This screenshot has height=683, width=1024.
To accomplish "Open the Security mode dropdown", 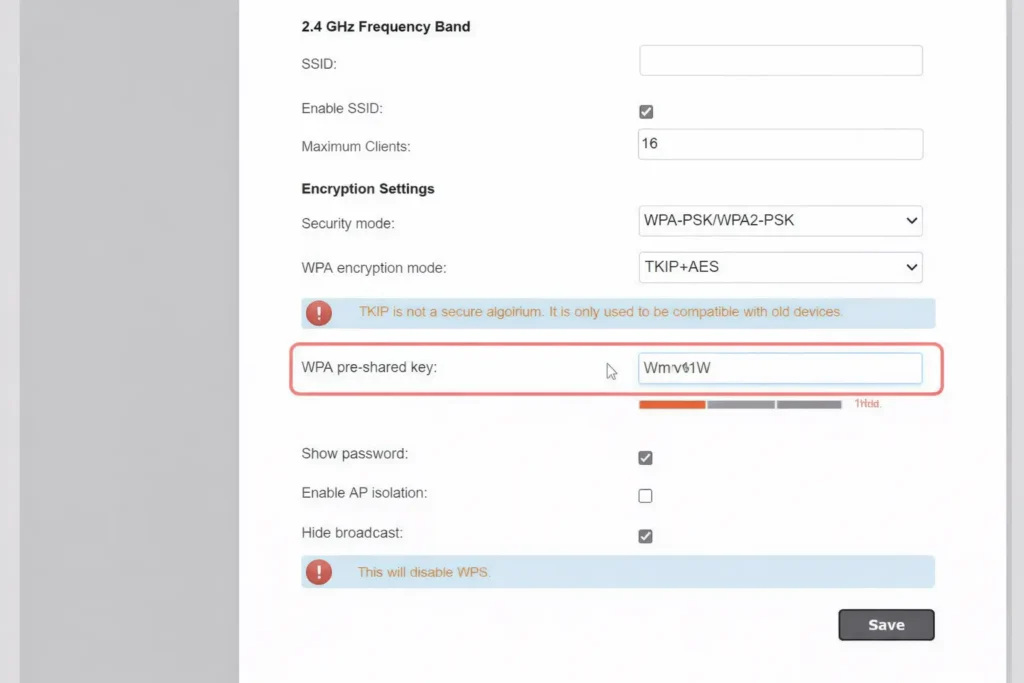I will click(x=780, y=221).
